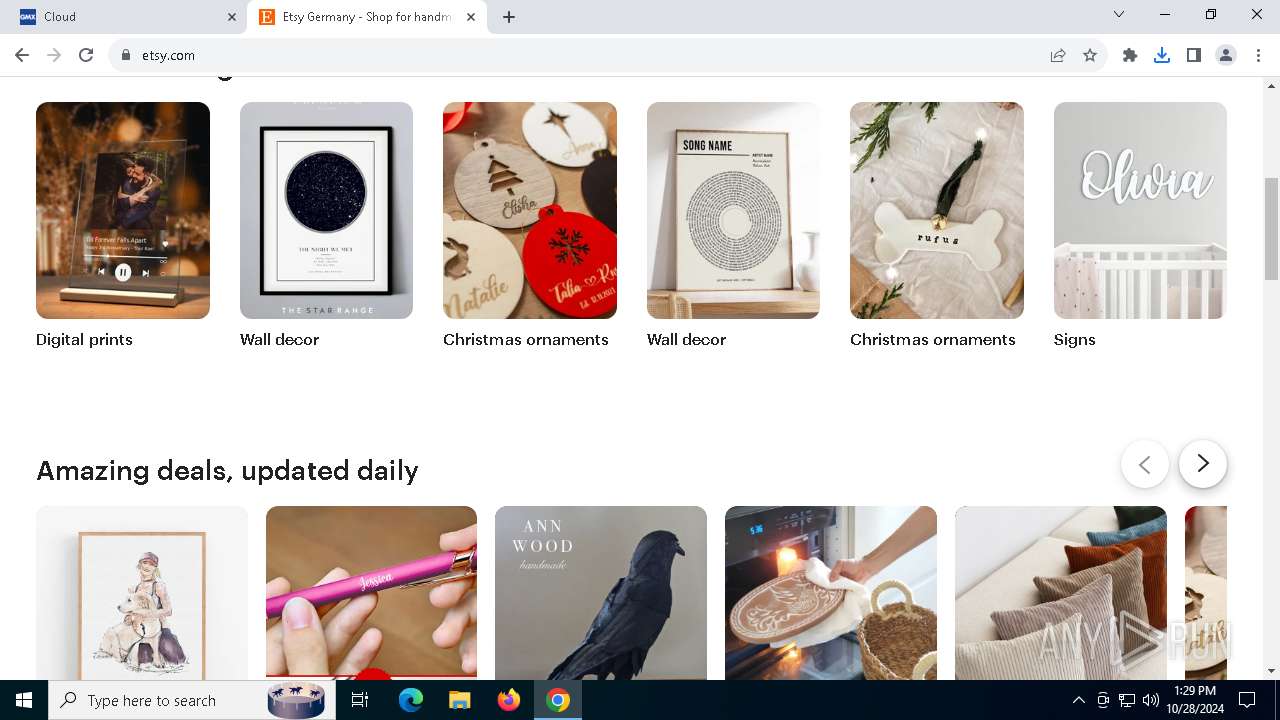Open File Explorer from taskbar
1280x720 pixels.
[460, 700]
